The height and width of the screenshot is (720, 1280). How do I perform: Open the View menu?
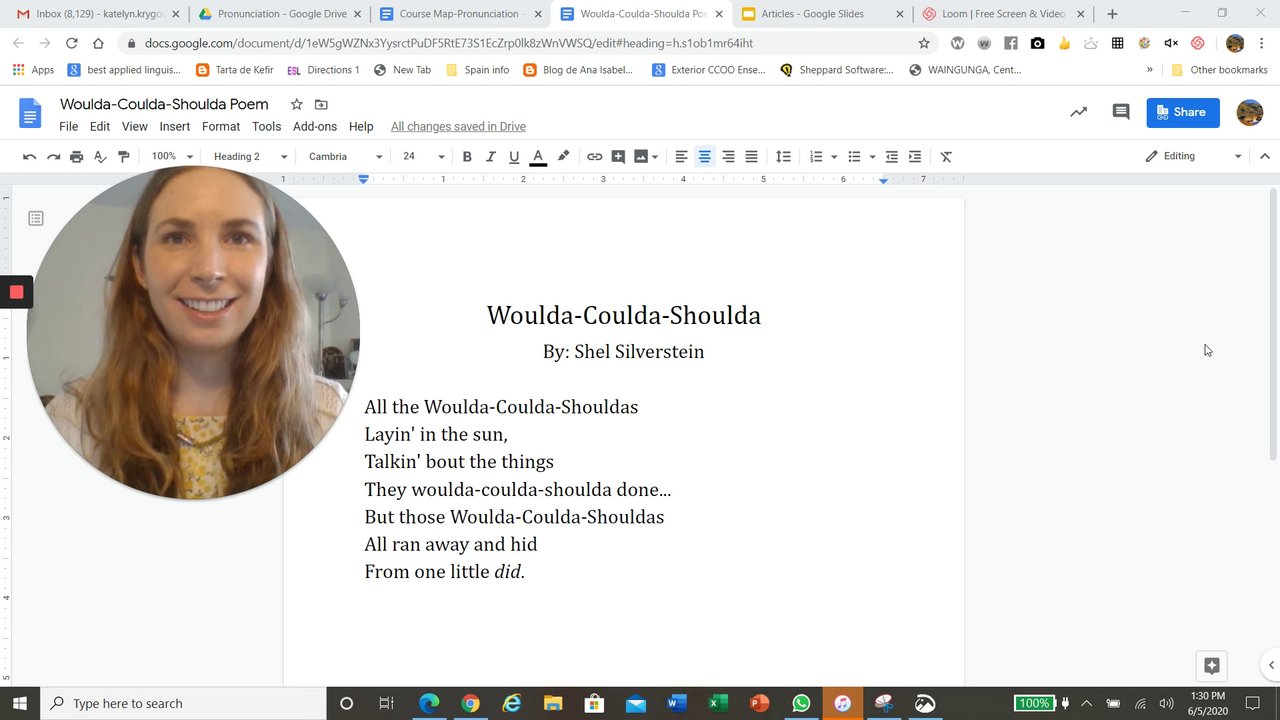tap(135, 126)
